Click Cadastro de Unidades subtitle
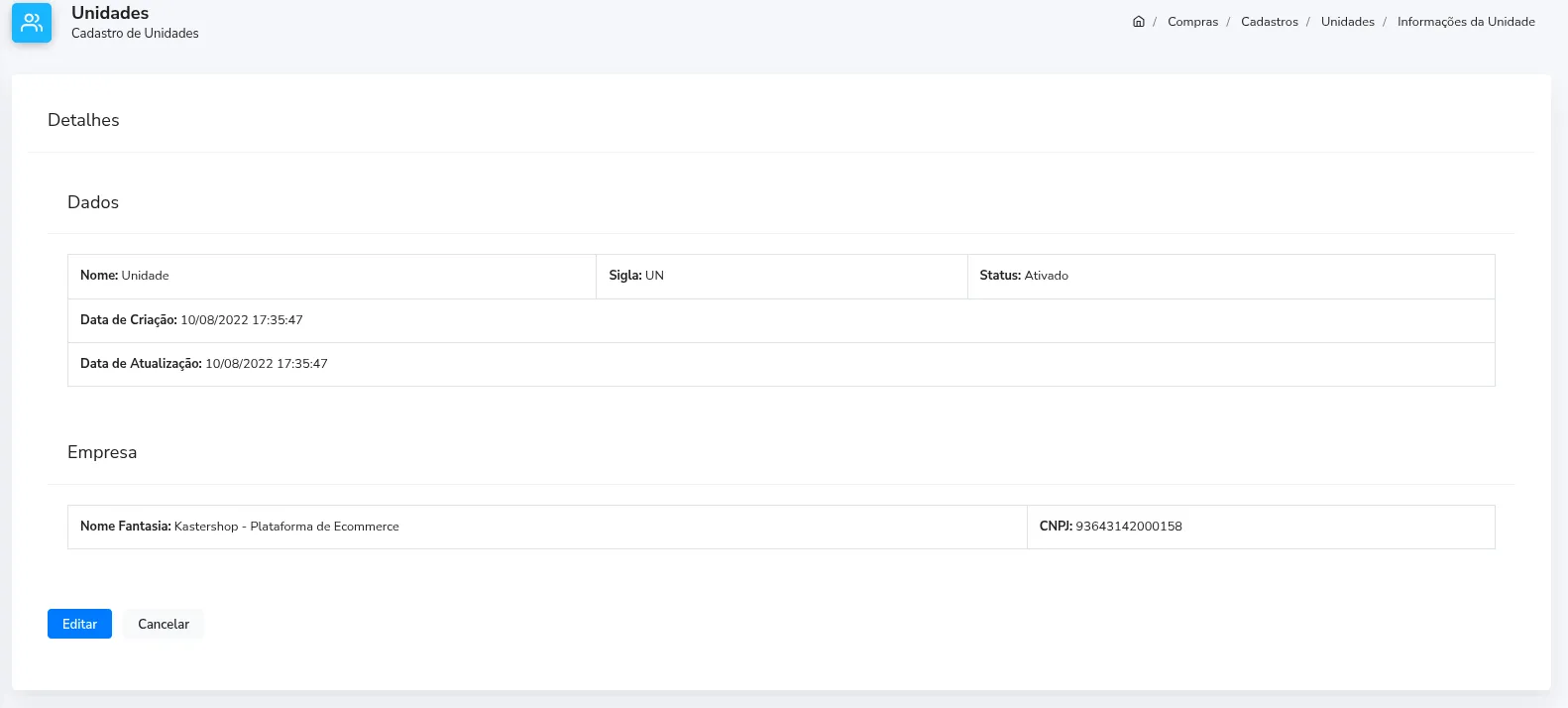Image resolution: width=1568 pixels, height=708 pixels. (x=135, y=34)
